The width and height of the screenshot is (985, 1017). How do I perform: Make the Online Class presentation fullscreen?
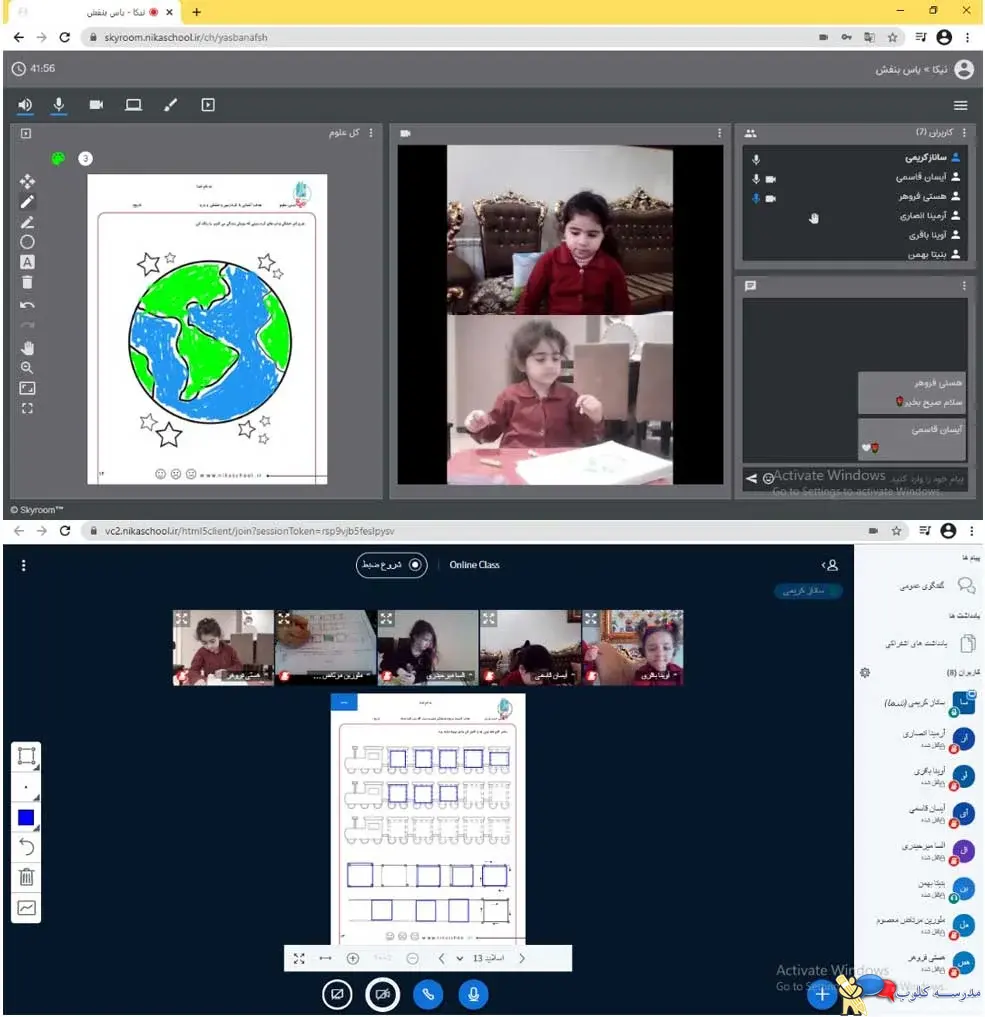pyautogui.click(x=299, y=959)
